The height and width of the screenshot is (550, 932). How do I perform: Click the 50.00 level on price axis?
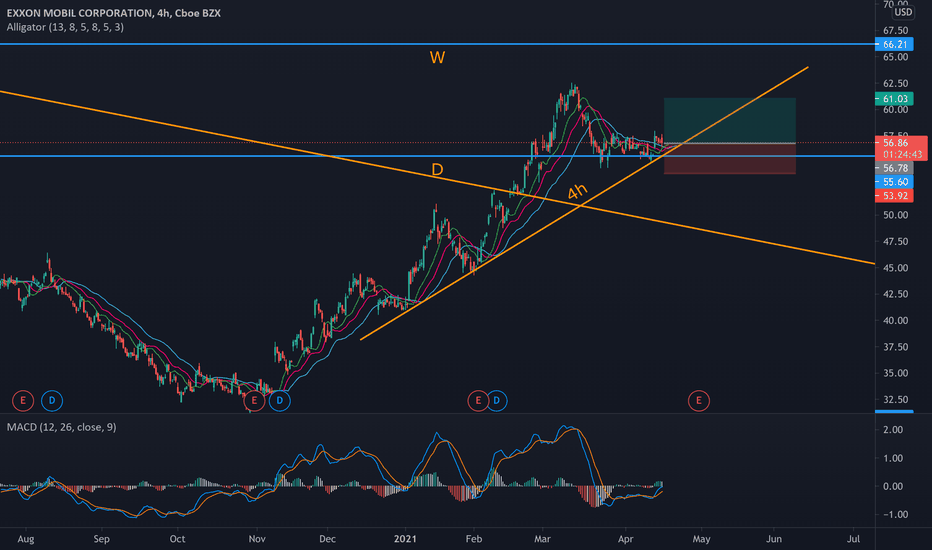tap(895, 215)
